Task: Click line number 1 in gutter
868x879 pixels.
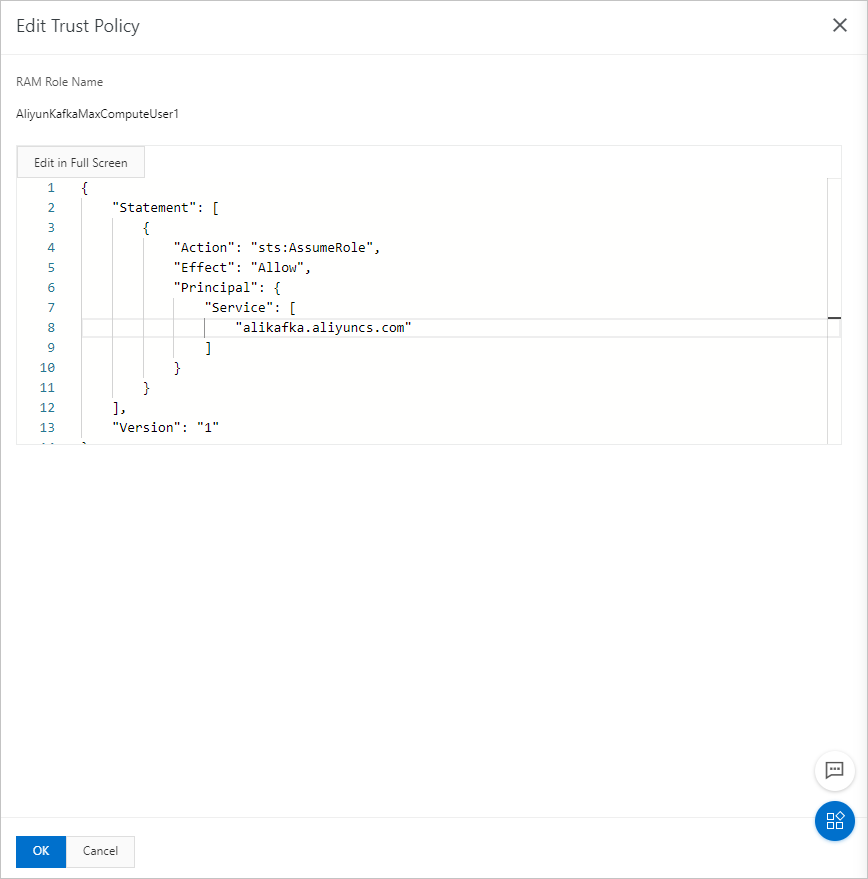Action: coord(51,188)
